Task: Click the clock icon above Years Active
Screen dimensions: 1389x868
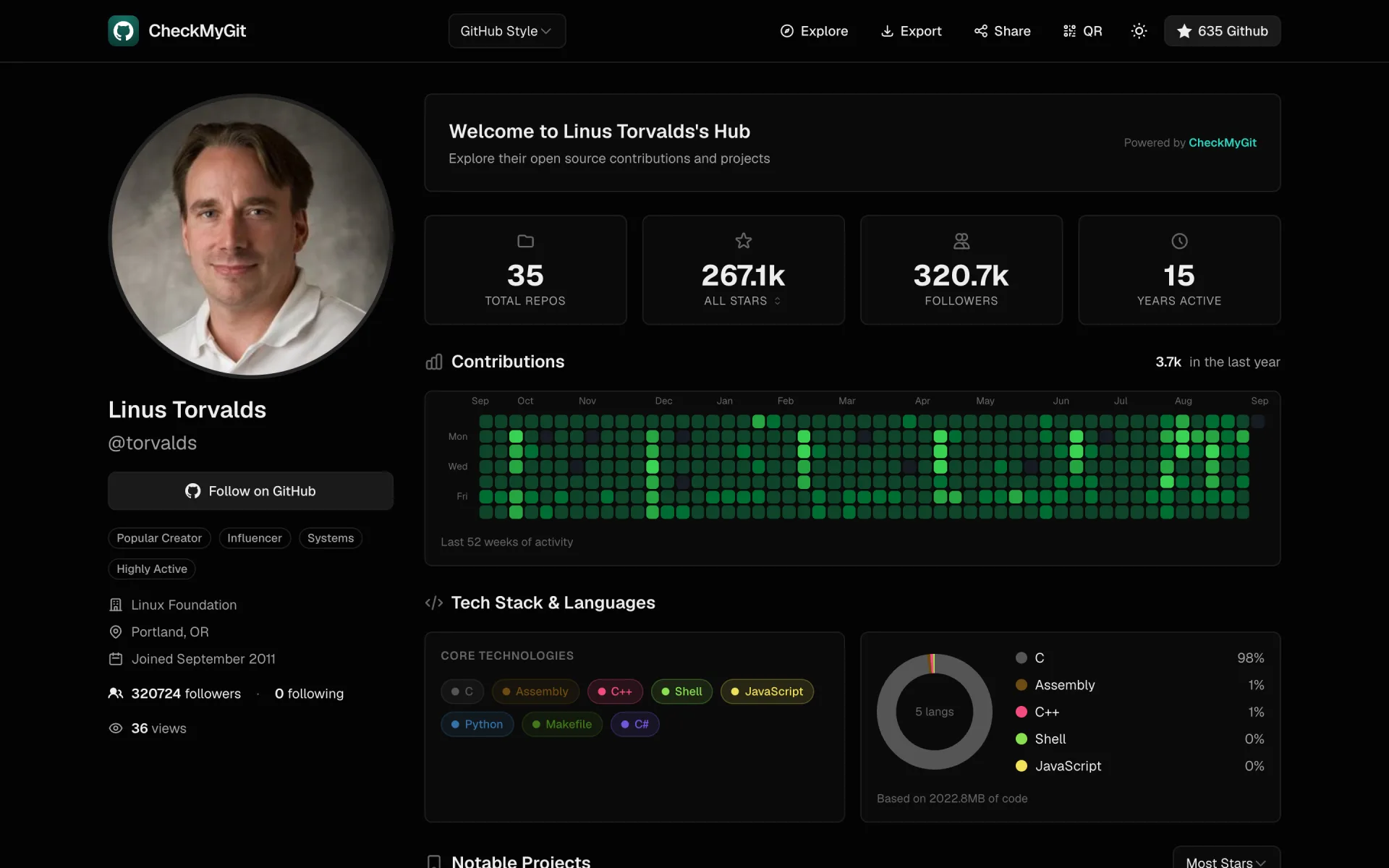Action: [x=1179, y=241]
